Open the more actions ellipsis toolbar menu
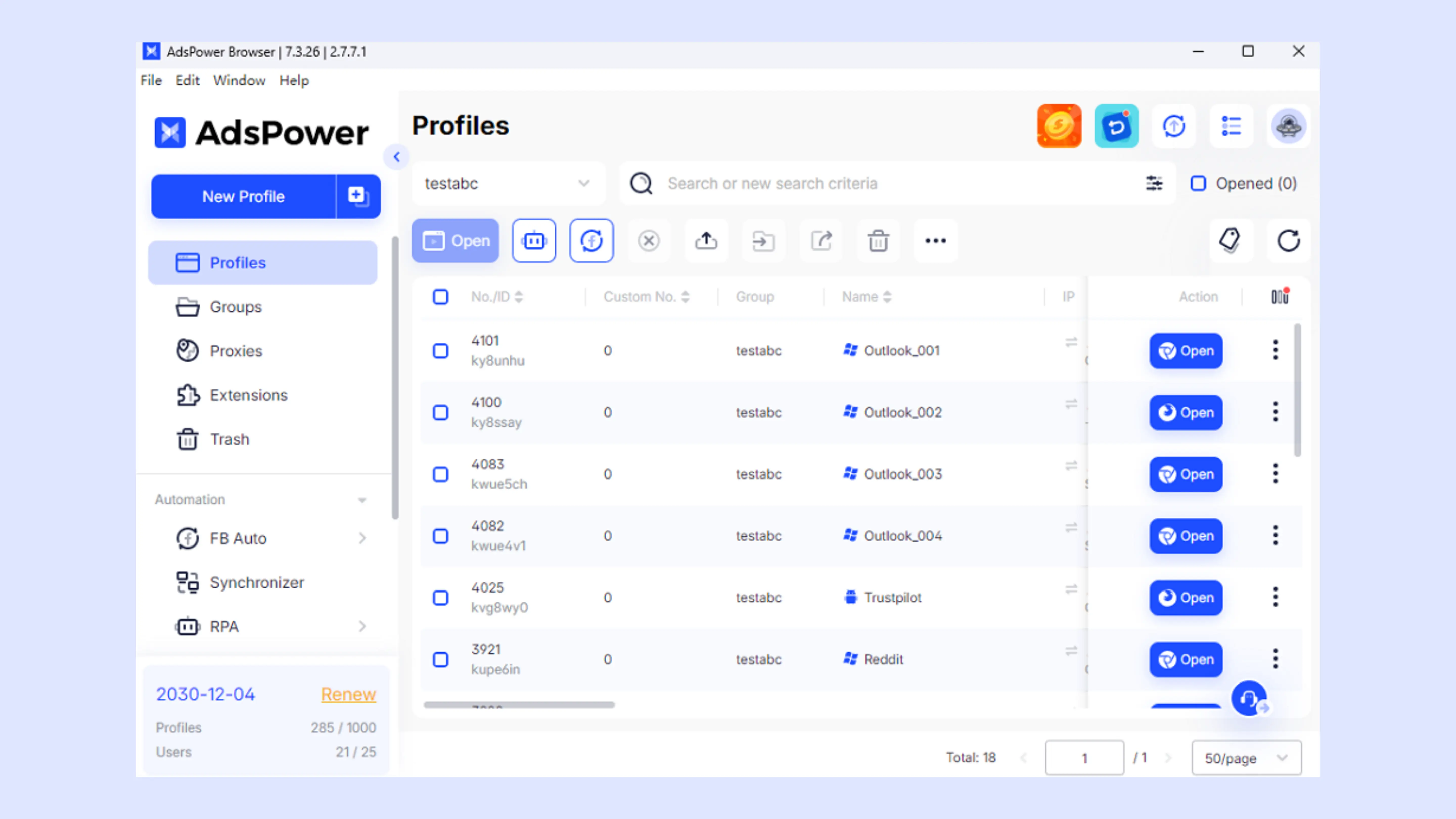The width and height of the screenshot is (1456, 819). coord(936,241)
